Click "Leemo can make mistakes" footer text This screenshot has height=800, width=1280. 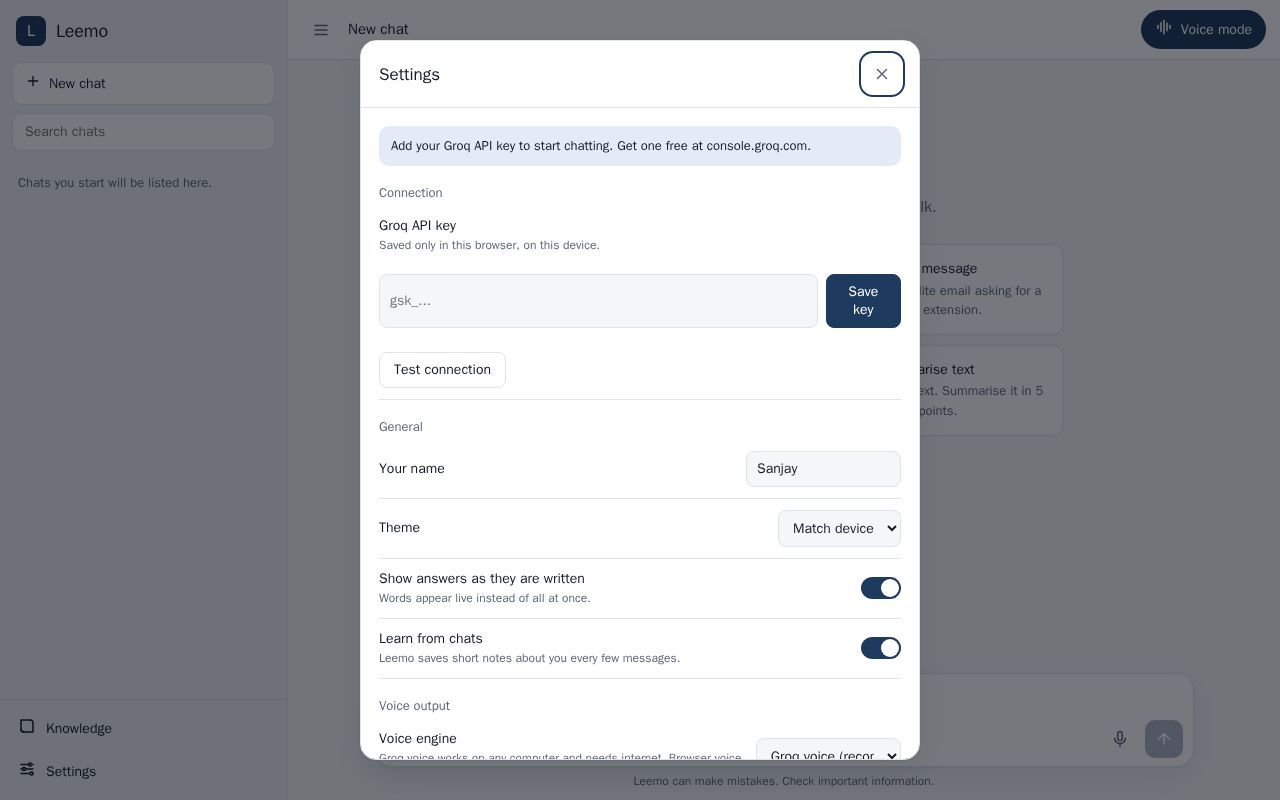tap(784, 781)
